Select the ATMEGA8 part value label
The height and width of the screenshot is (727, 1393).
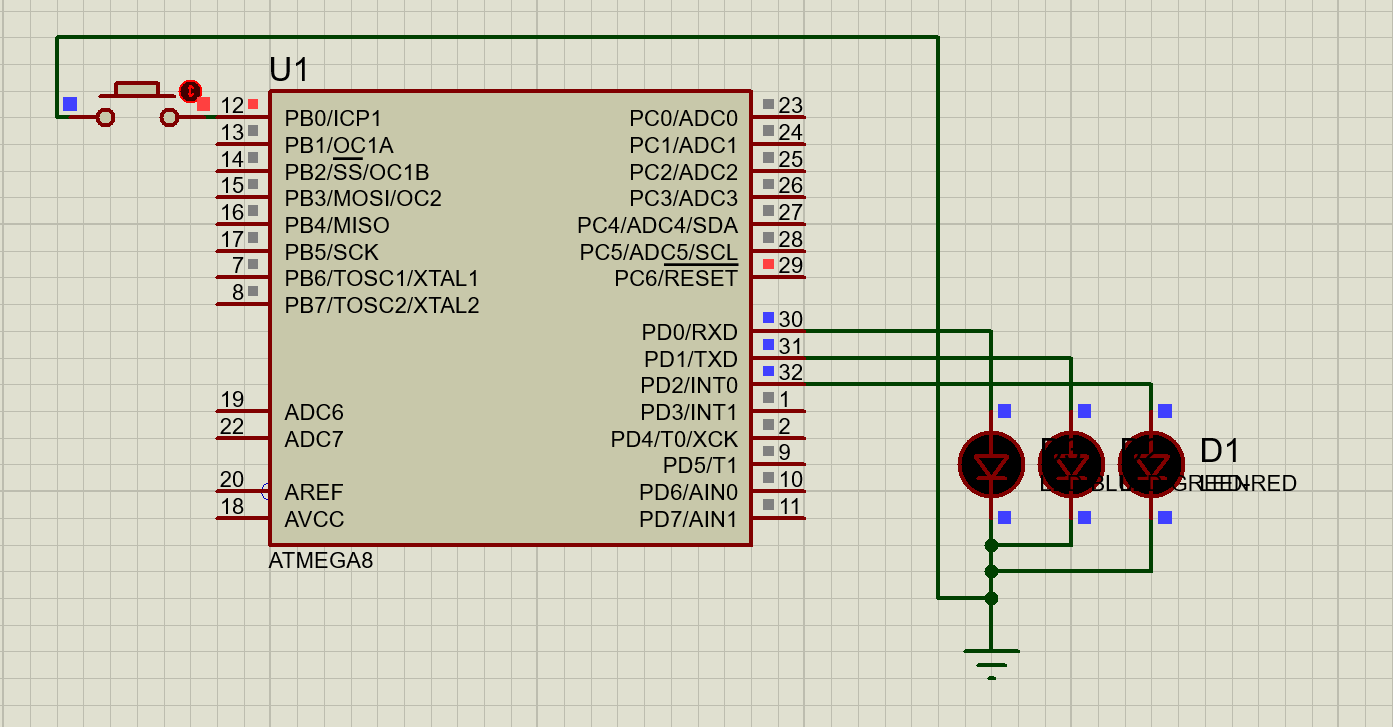(321, 561)
